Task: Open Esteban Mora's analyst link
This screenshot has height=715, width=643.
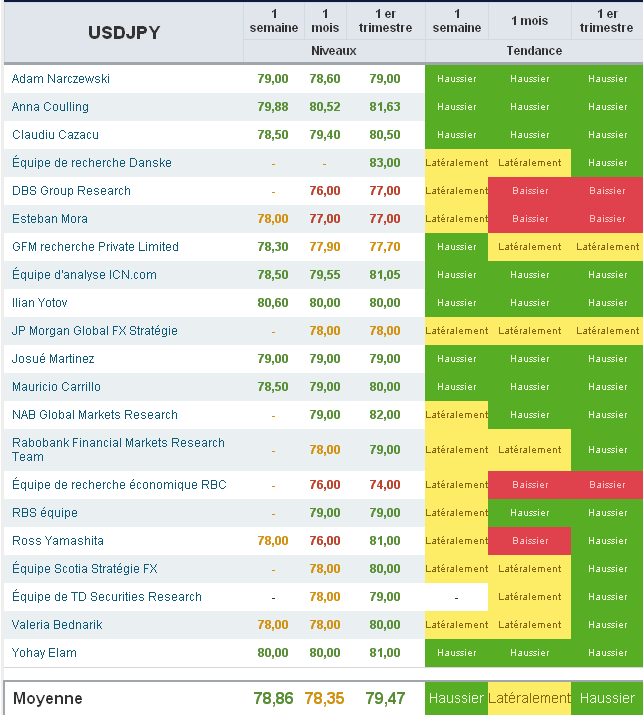Action: click(50, 219)
